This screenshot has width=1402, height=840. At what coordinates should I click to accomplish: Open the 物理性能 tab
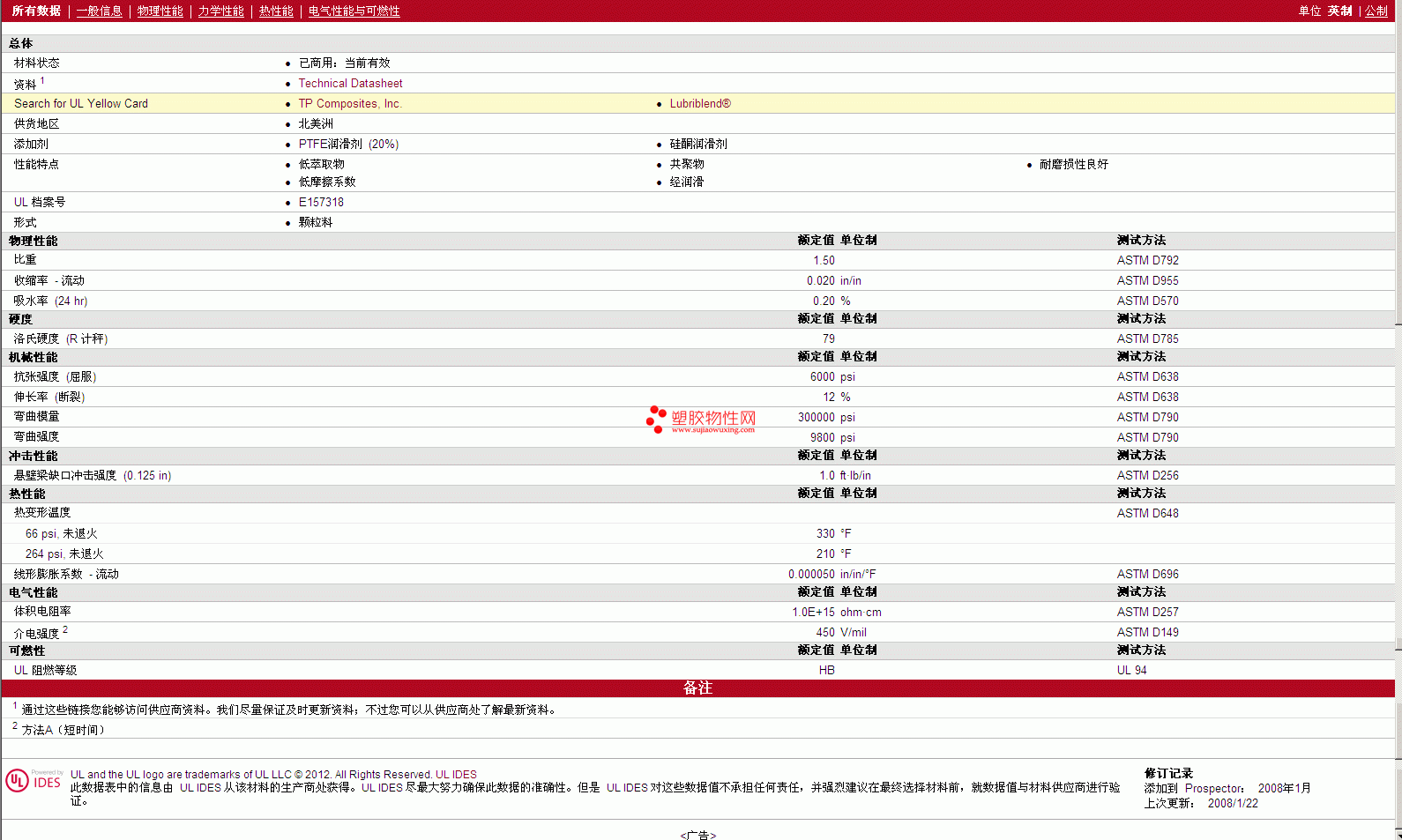160,11
